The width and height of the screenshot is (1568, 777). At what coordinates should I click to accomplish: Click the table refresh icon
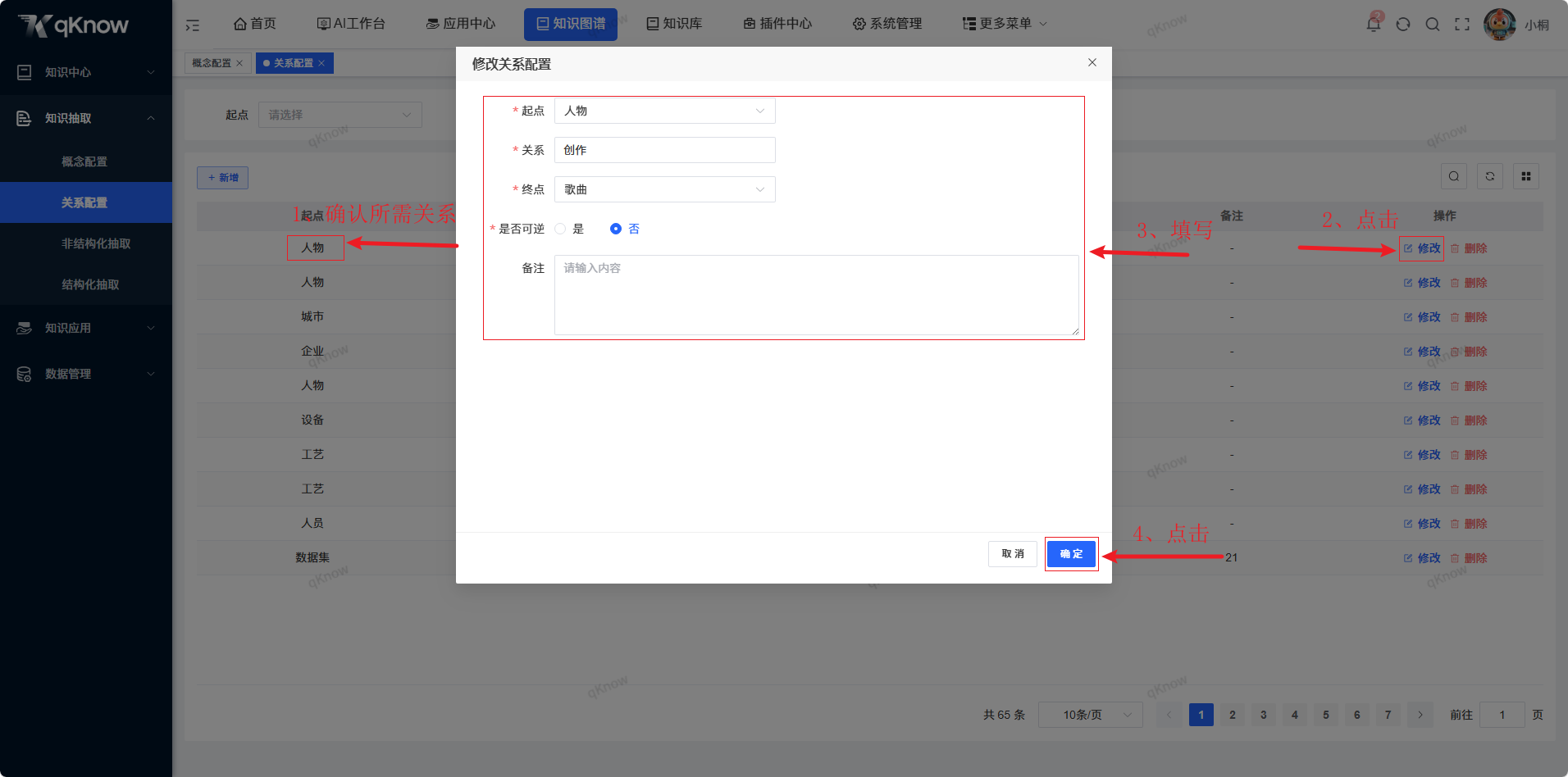click(1490, 176)
